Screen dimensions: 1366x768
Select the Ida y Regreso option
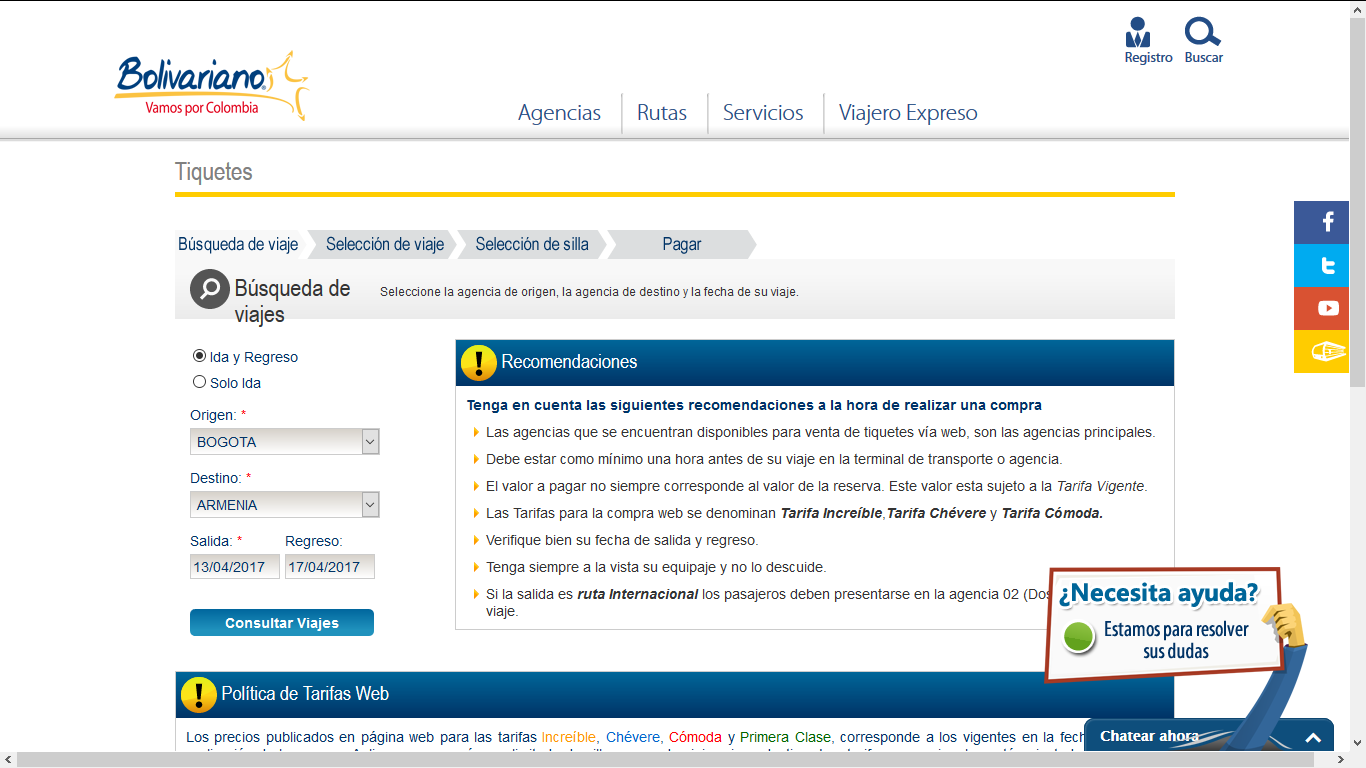199,356
